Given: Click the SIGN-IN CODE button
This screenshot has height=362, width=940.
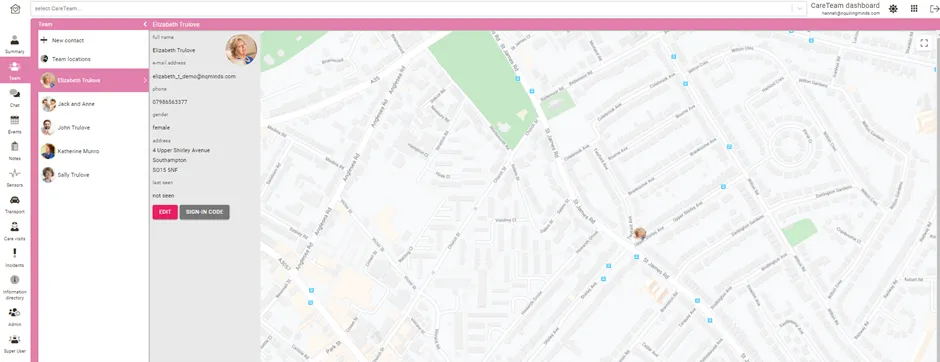Looking at the screenshot, I should coord(204,212).
